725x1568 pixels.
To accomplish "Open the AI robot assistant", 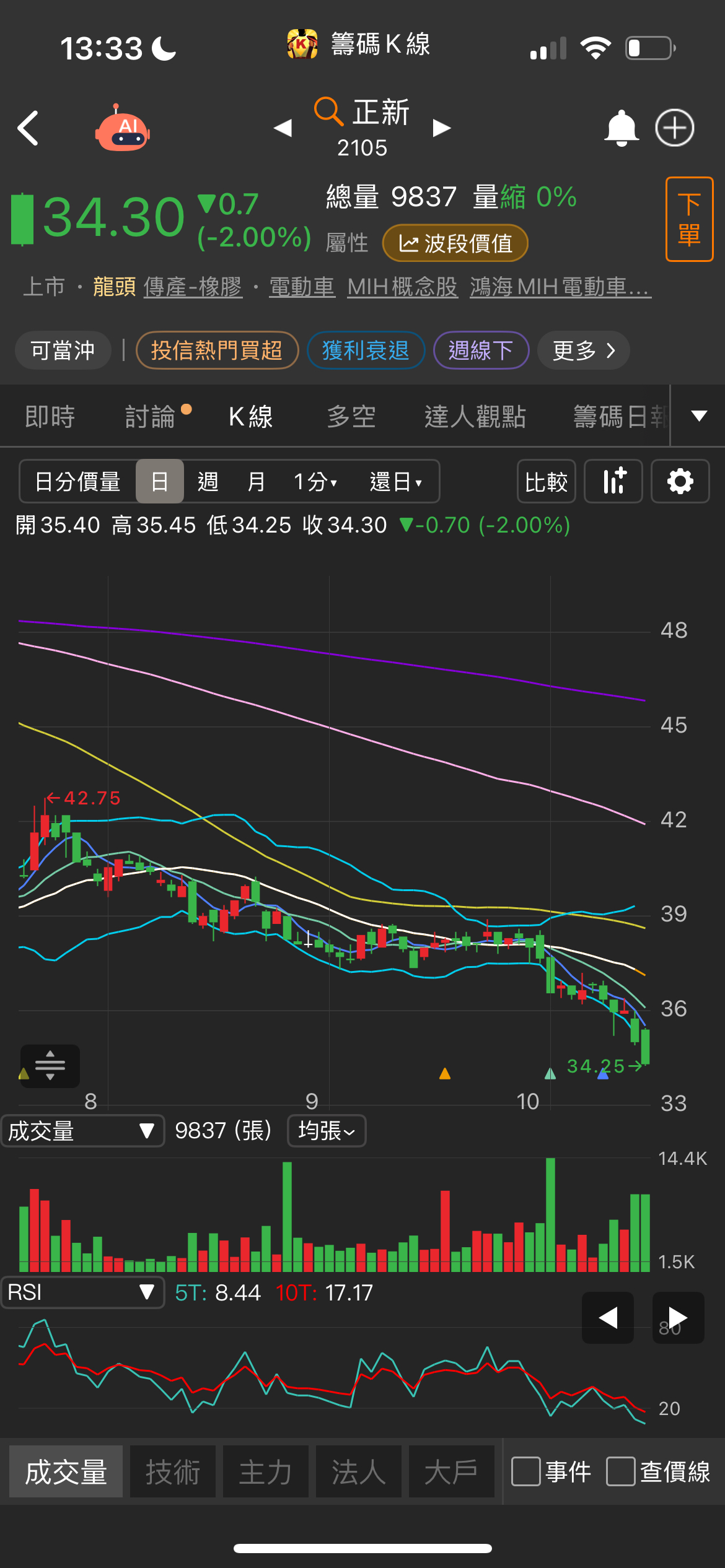I will [123, 128].
